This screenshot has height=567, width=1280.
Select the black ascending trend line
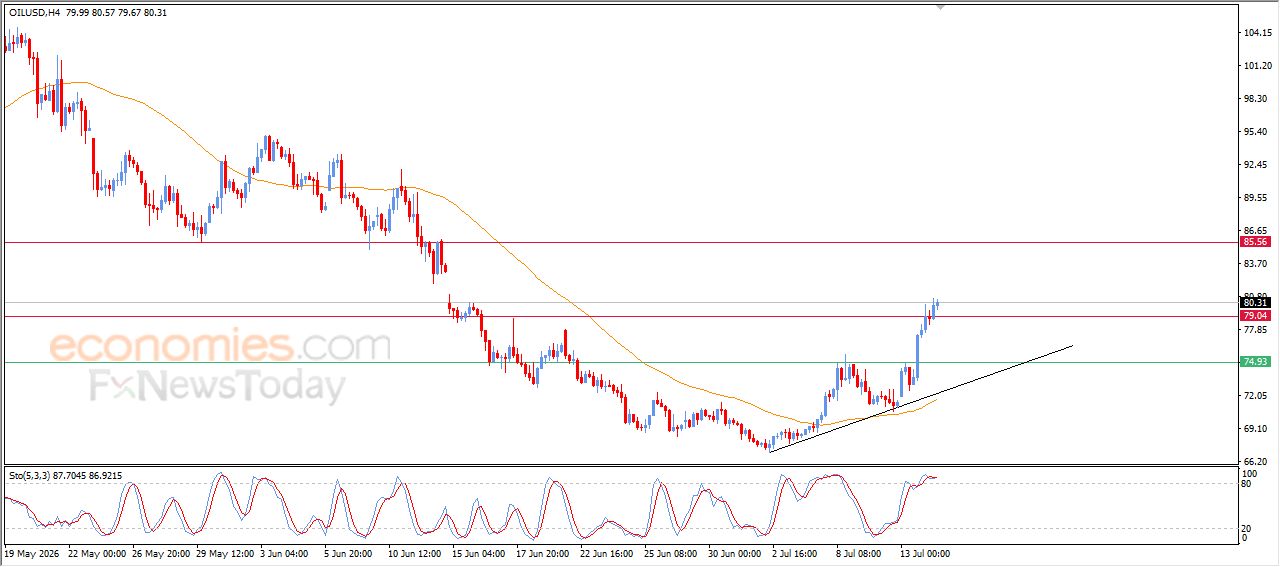pyautogui.click(x=920, y=398)
